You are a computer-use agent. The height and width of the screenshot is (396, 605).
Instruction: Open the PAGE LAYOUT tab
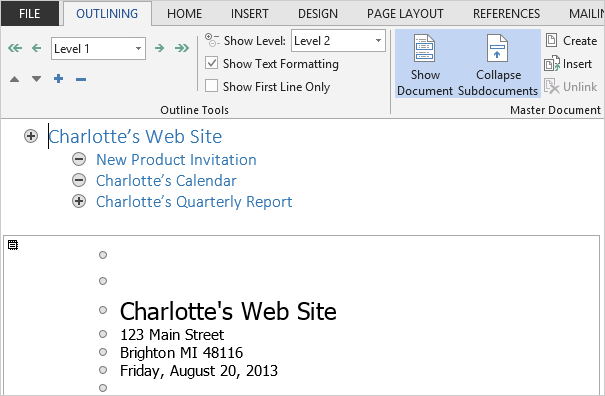405,14
